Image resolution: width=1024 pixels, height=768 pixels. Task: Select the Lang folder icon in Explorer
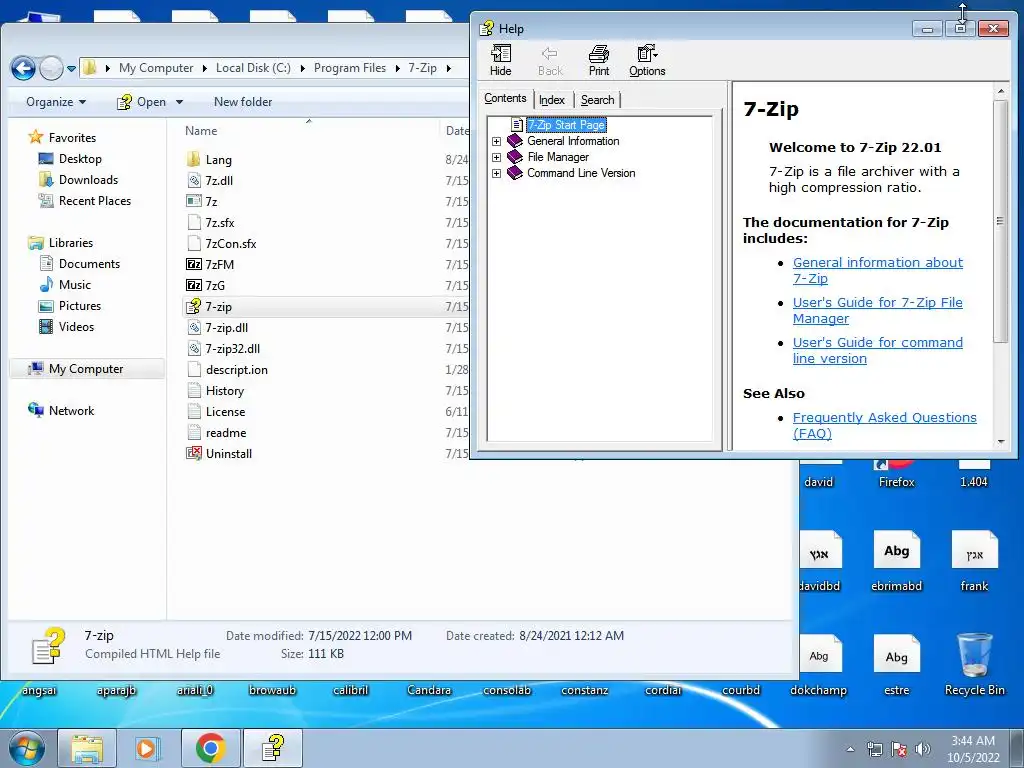[x=193, y=159]
